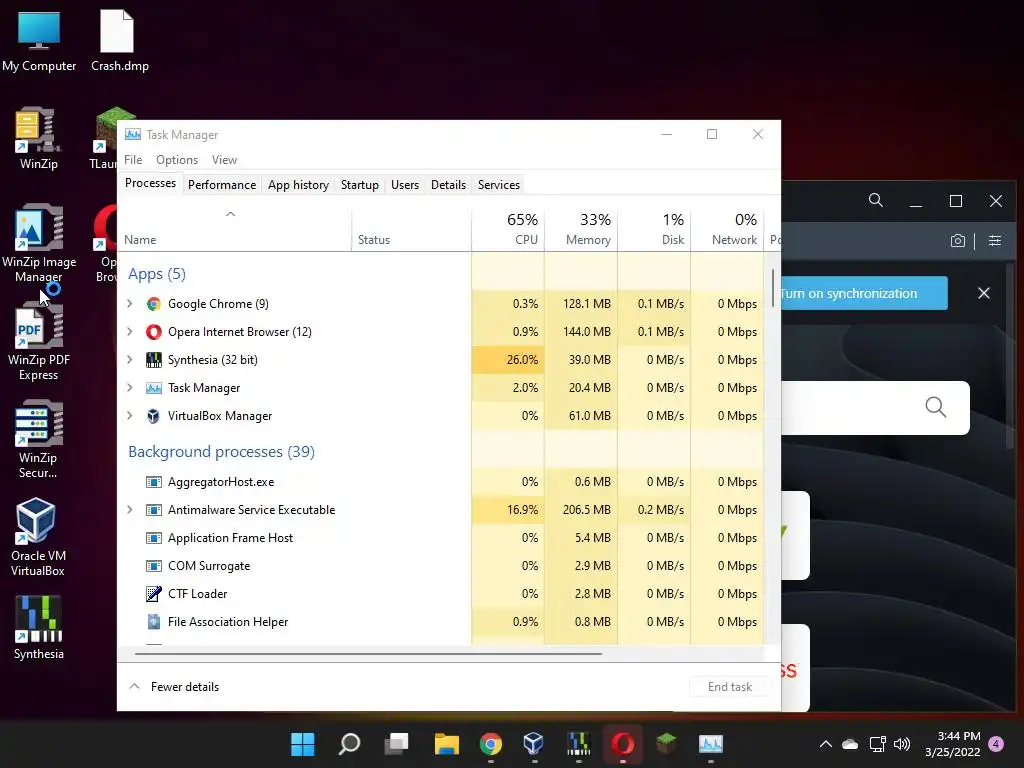1024x768 pixels.
Task: Expand Antimalware Service Executable row
Action: point(129,510)
